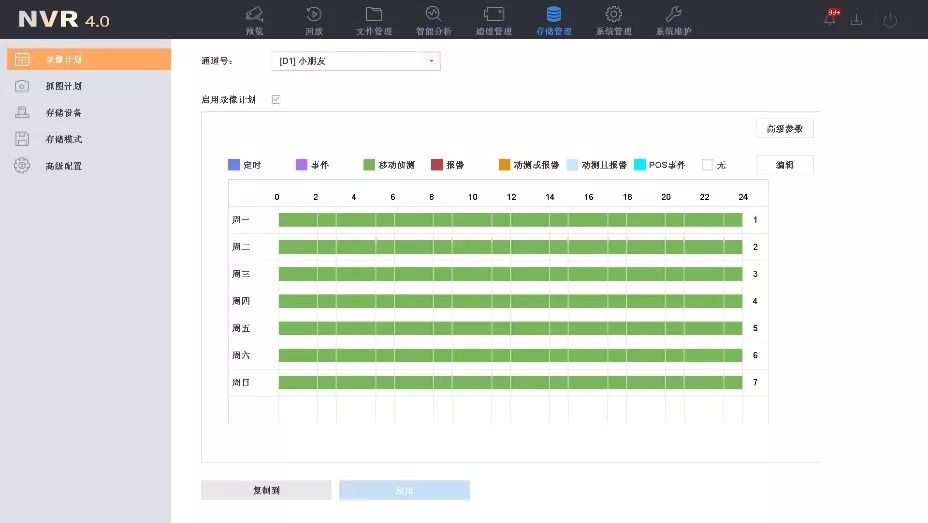Open 文件管理 folder icon
928x523 pixels.
(x=374, y=15)
